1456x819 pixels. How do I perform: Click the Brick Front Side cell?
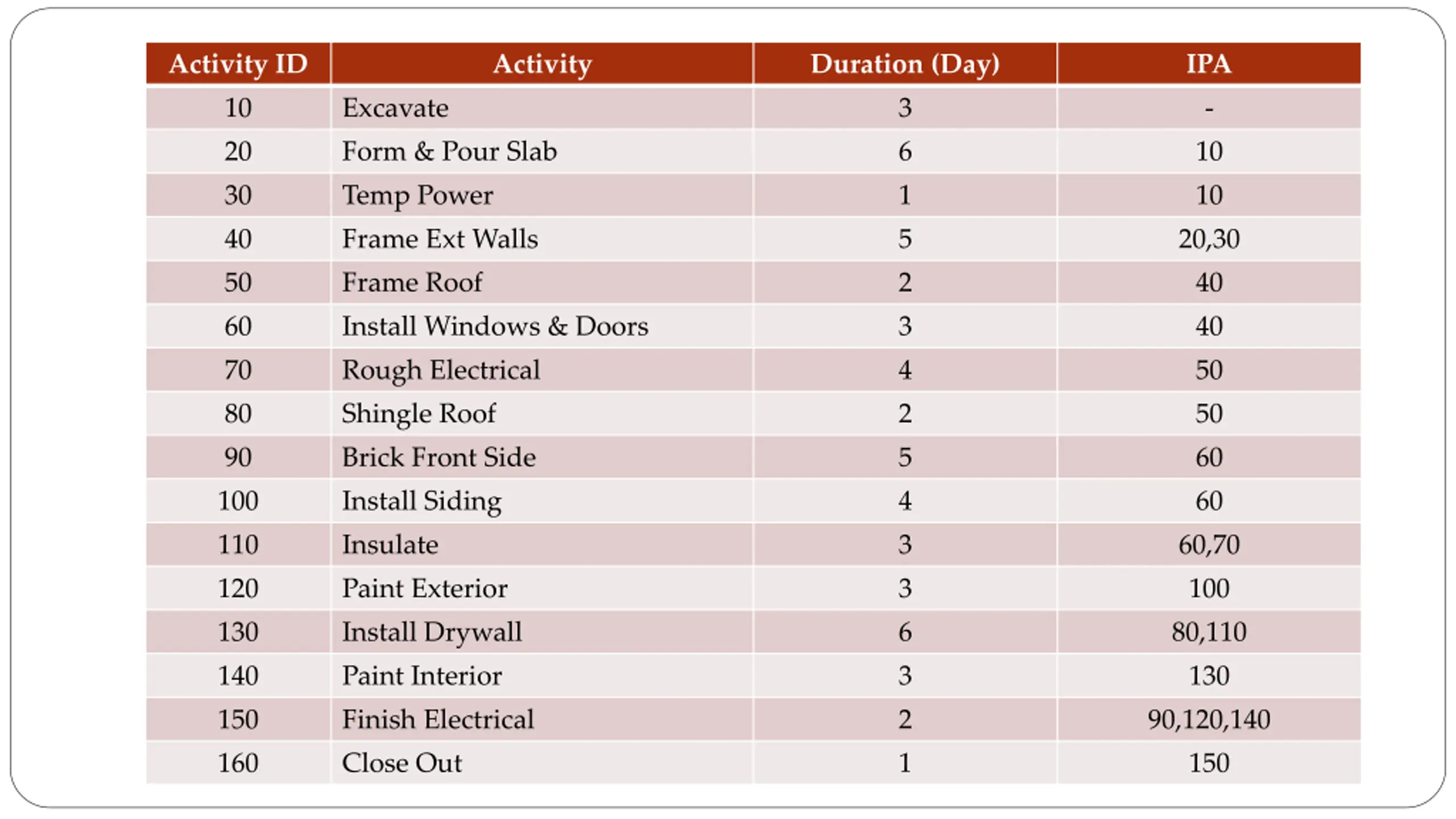542,457
